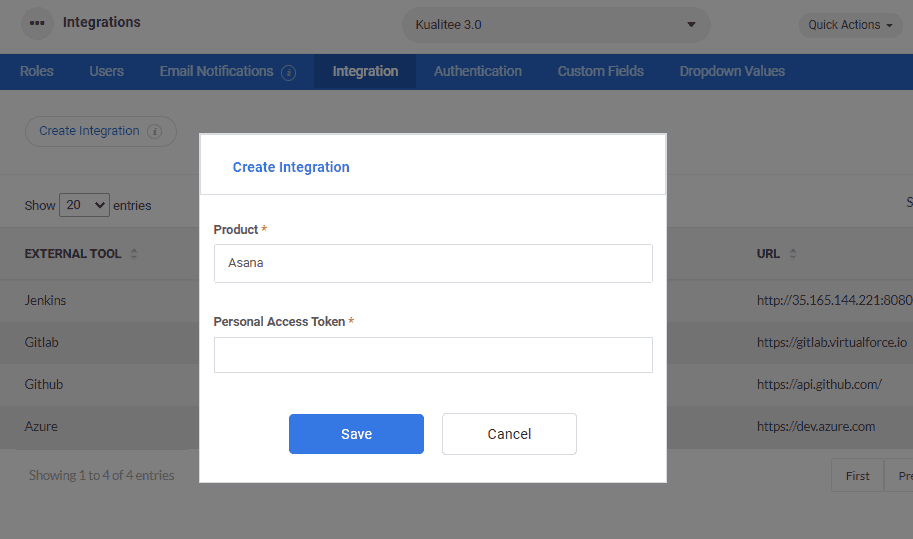Screen dimensions: 913x539
Task: Cancel the Create Integration dialog
Action: (509, 434)
